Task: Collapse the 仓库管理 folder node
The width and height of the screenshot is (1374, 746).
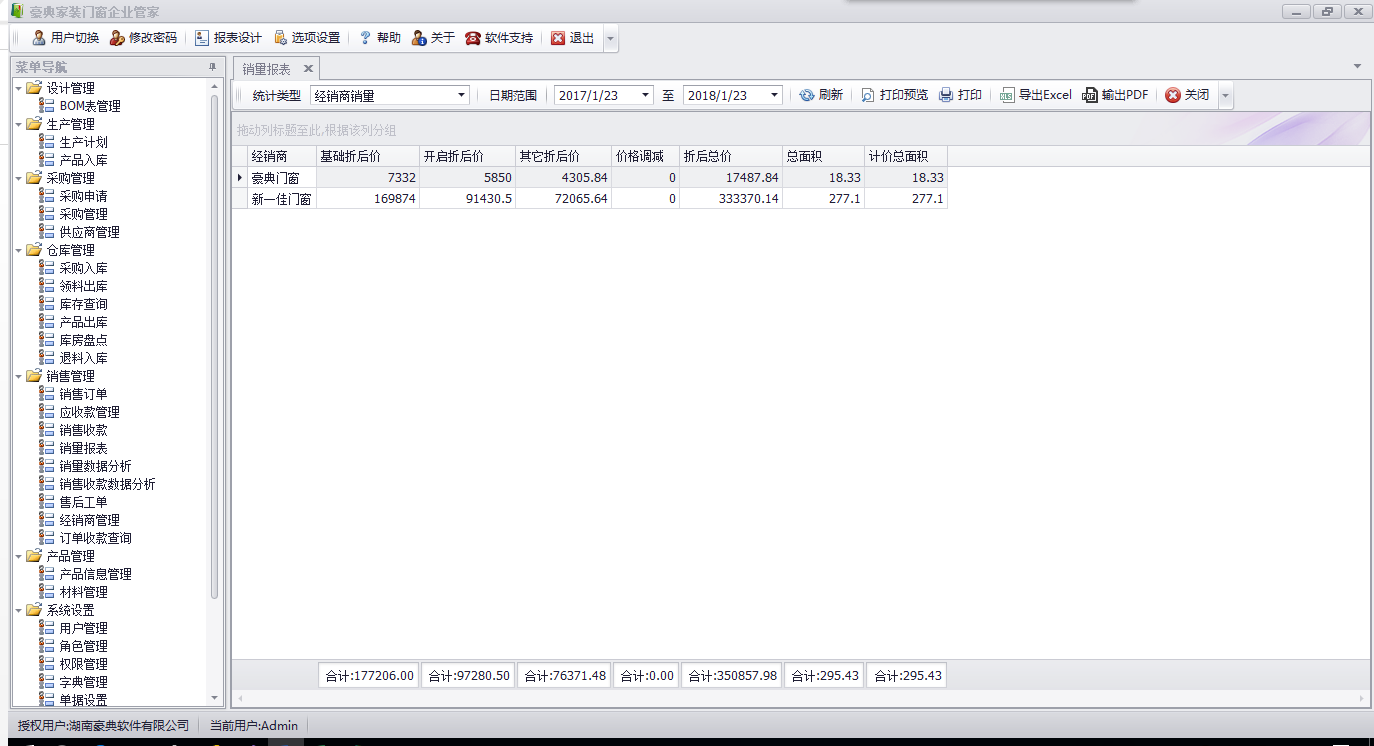Action: pyautogui.click(x=19, y=250)
